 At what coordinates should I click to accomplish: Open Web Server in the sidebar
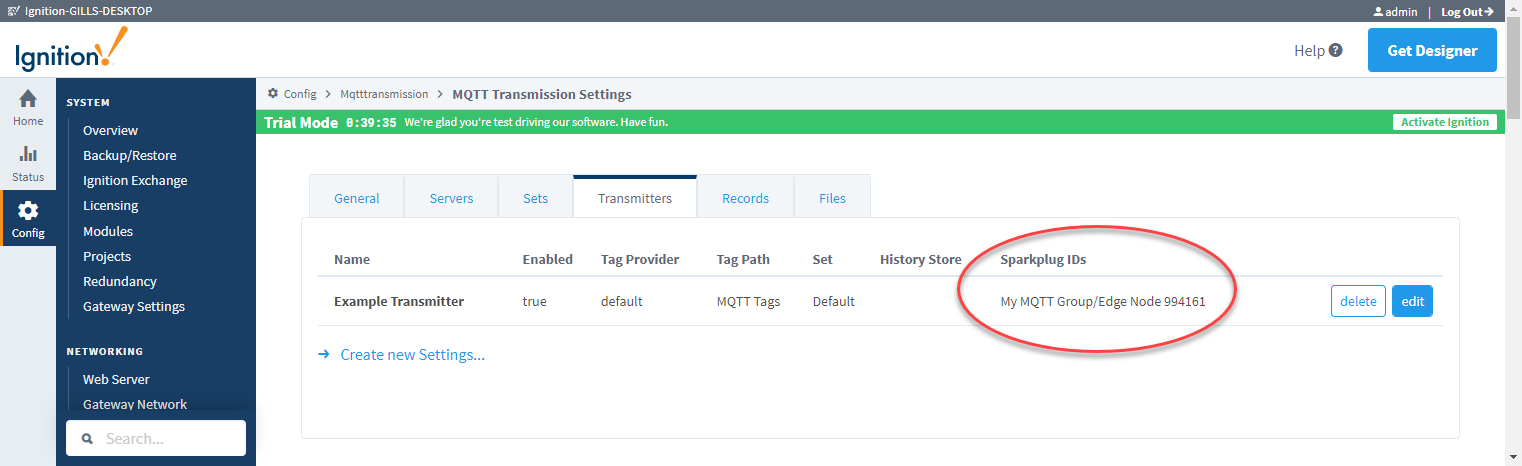[116, 379]
